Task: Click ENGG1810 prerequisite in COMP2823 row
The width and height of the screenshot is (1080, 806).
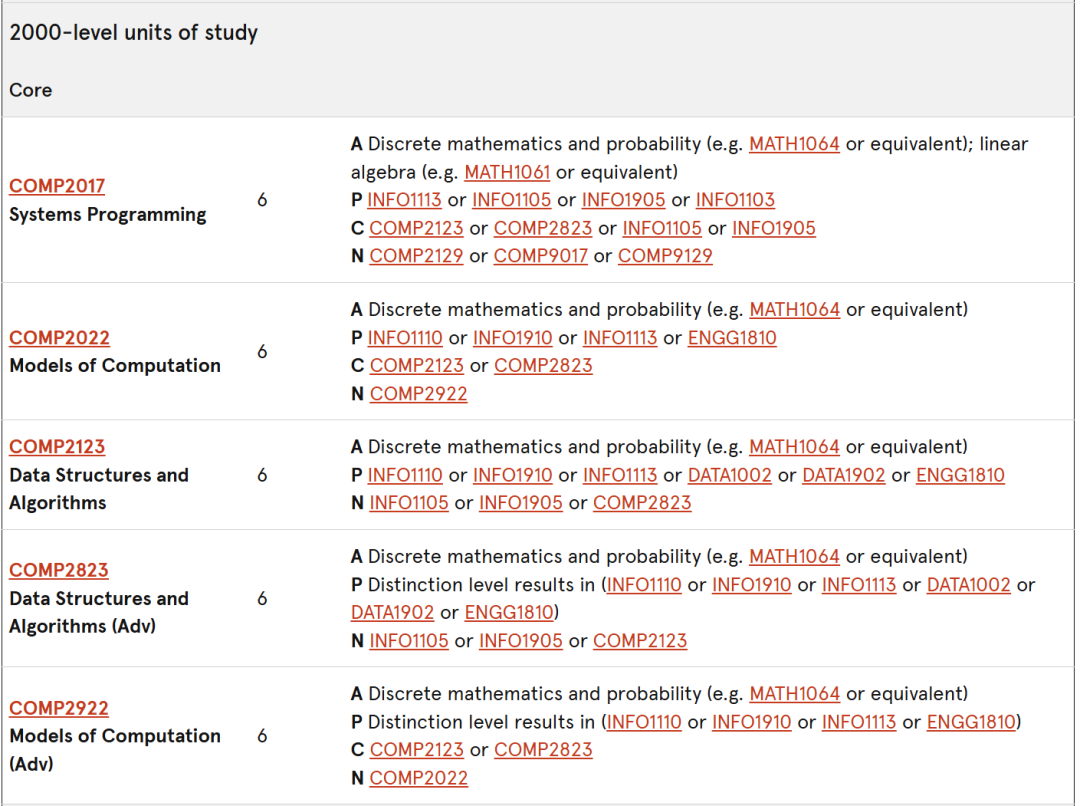Action: [509, 612]
